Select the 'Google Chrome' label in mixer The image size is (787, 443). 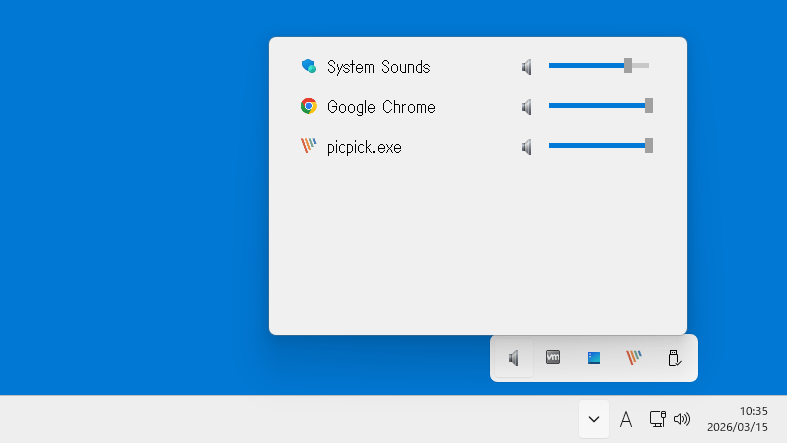381,107
